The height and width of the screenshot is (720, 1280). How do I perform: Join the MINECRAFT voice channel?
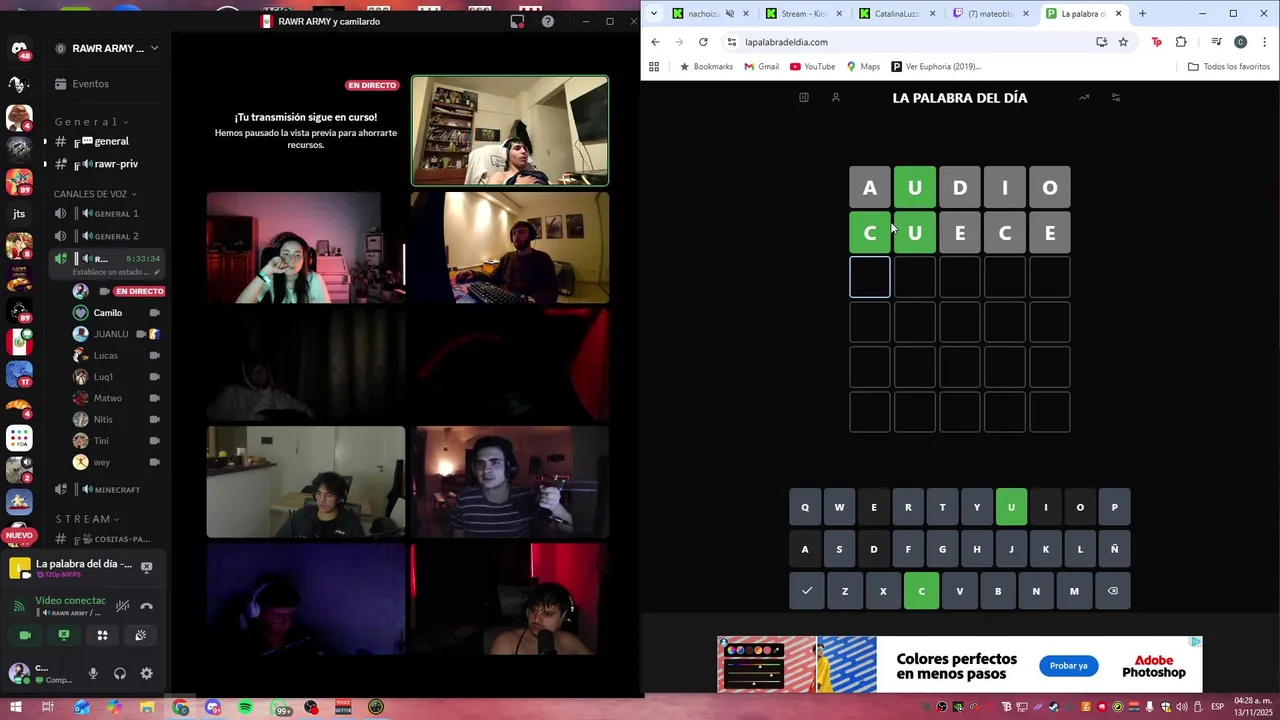105,490
